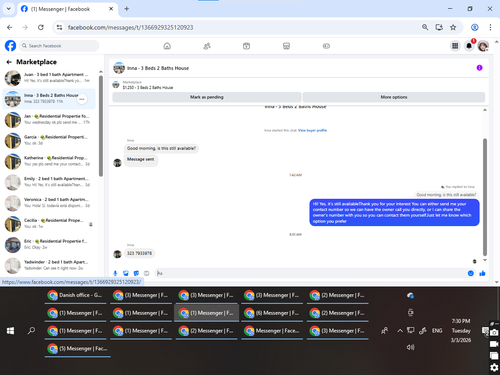Send a thumbs-up like
This screenshot has height=375, width=500.
coord(482,273)
